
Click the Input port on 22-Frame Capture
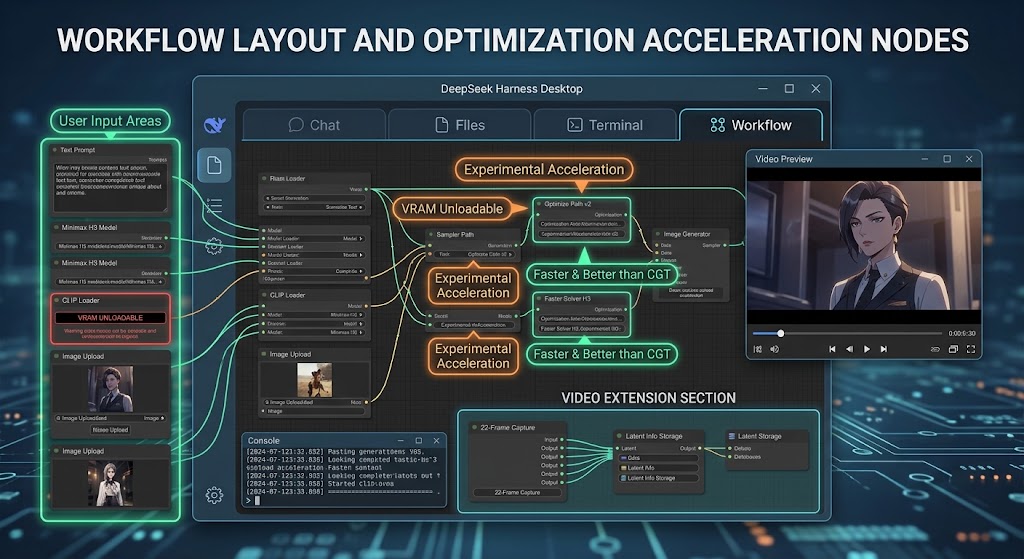coord(561,439)
